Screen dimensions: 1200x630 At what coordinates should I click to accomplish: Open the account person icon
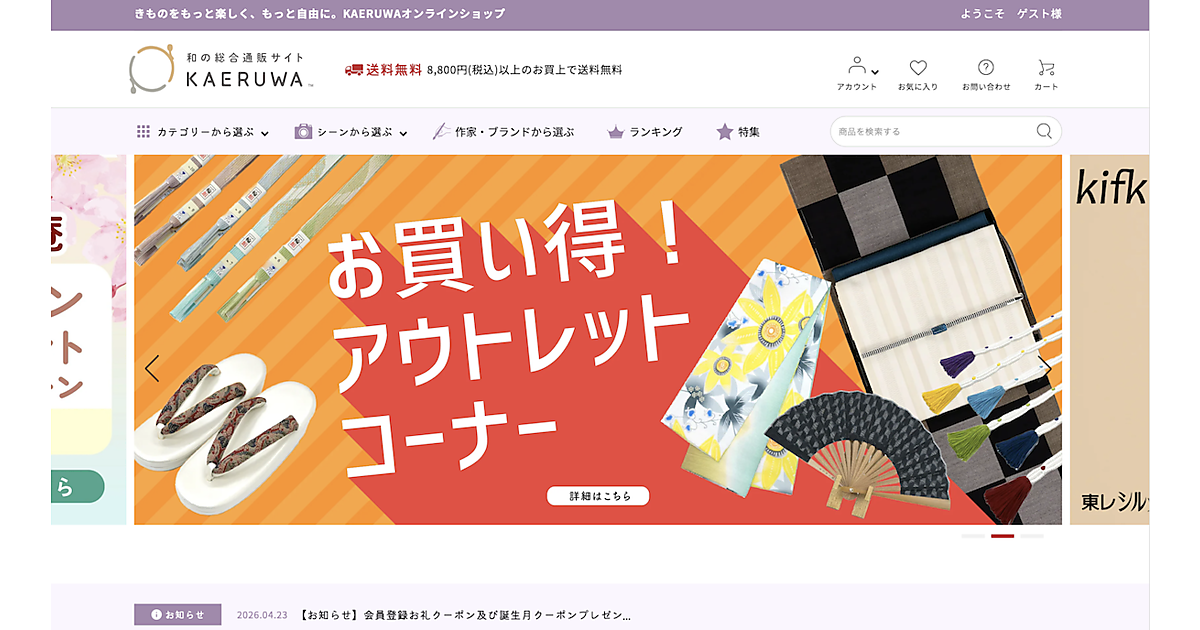[856, 66]
